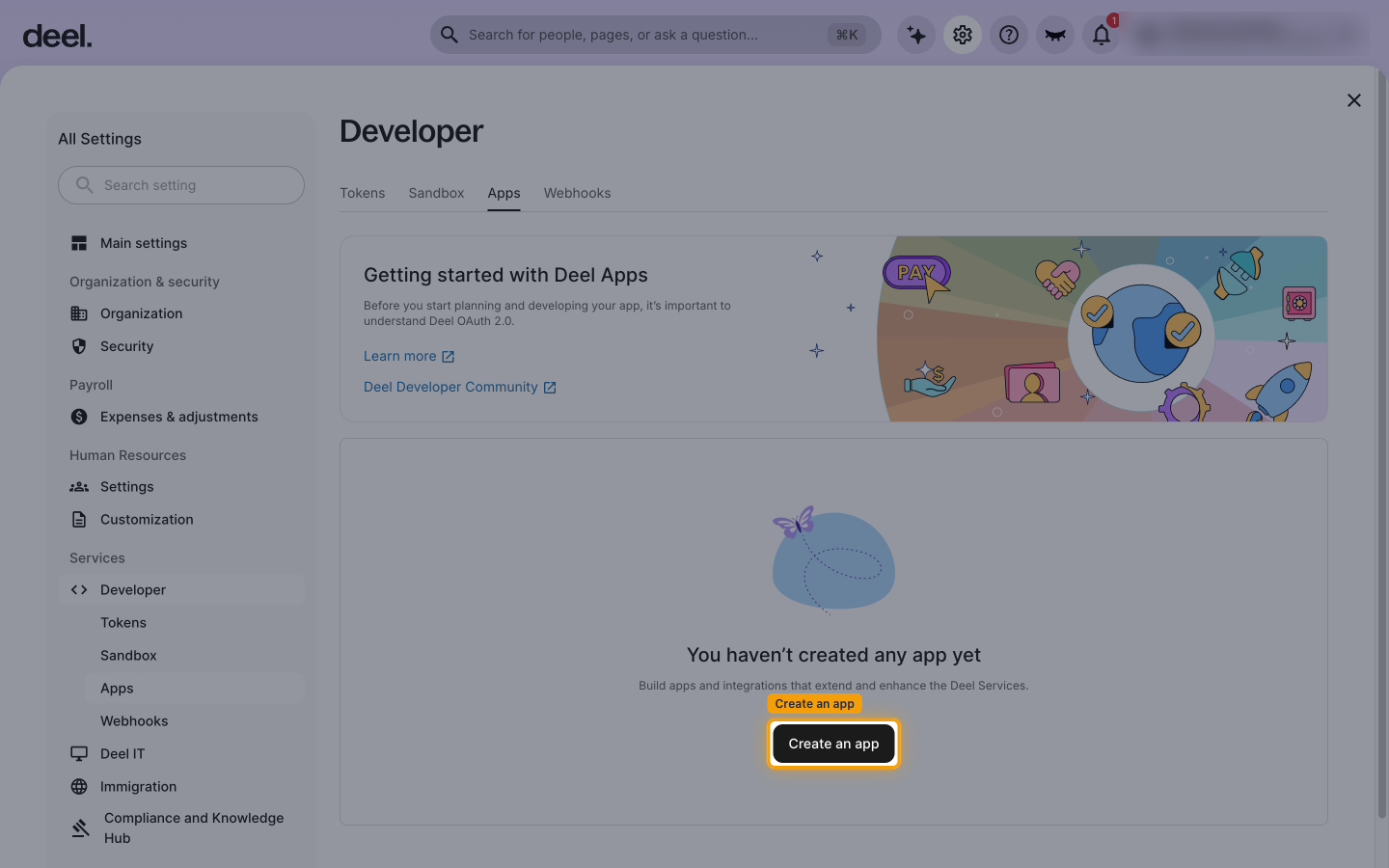Open Deel IT in sidebar
Screen dimensions: 1389x868
pos(181,754)
